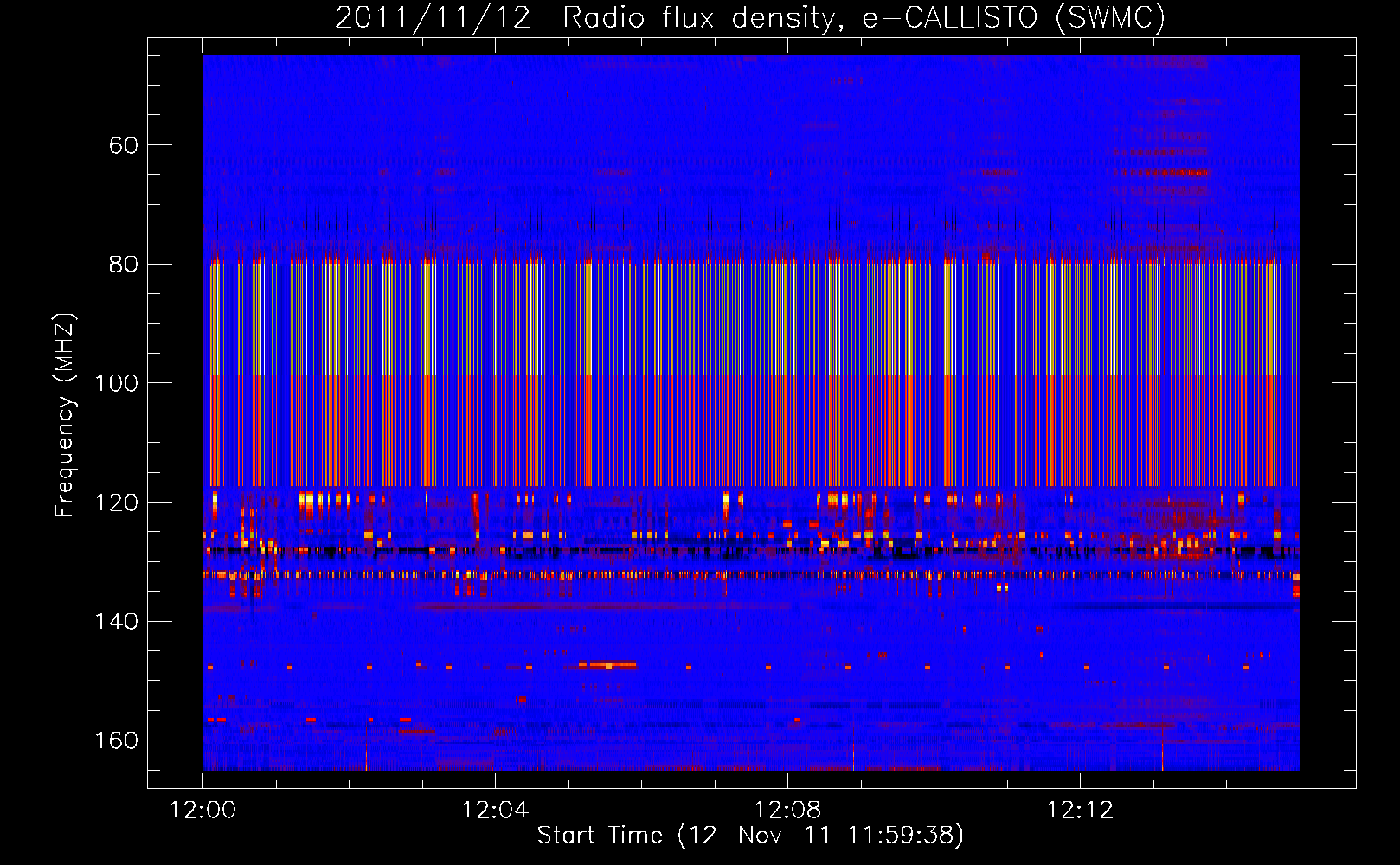The image size is (1400, 865).
Task: Click the '12:00' time tick label
Action: coord(203,811)
